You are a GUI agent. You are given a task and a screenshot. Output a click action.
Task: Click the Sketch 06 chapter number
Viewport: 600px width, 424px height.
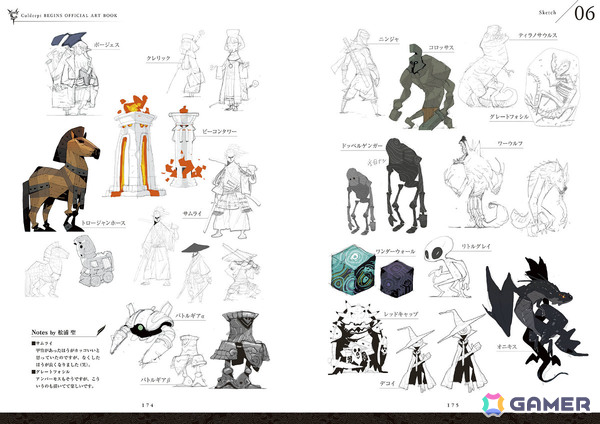(584, 14)
